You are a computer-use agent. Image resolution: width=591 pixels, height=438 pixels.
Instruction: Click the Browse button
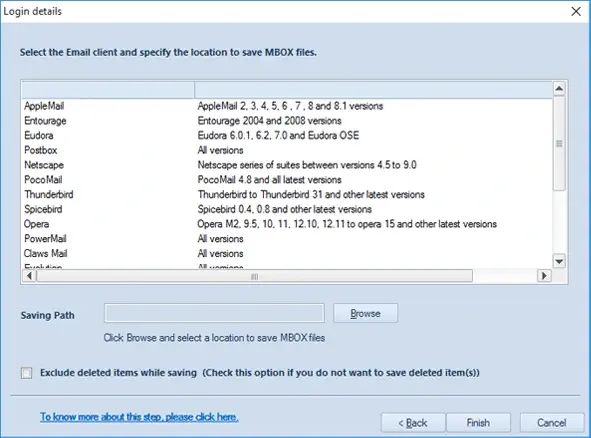point(365,313)
